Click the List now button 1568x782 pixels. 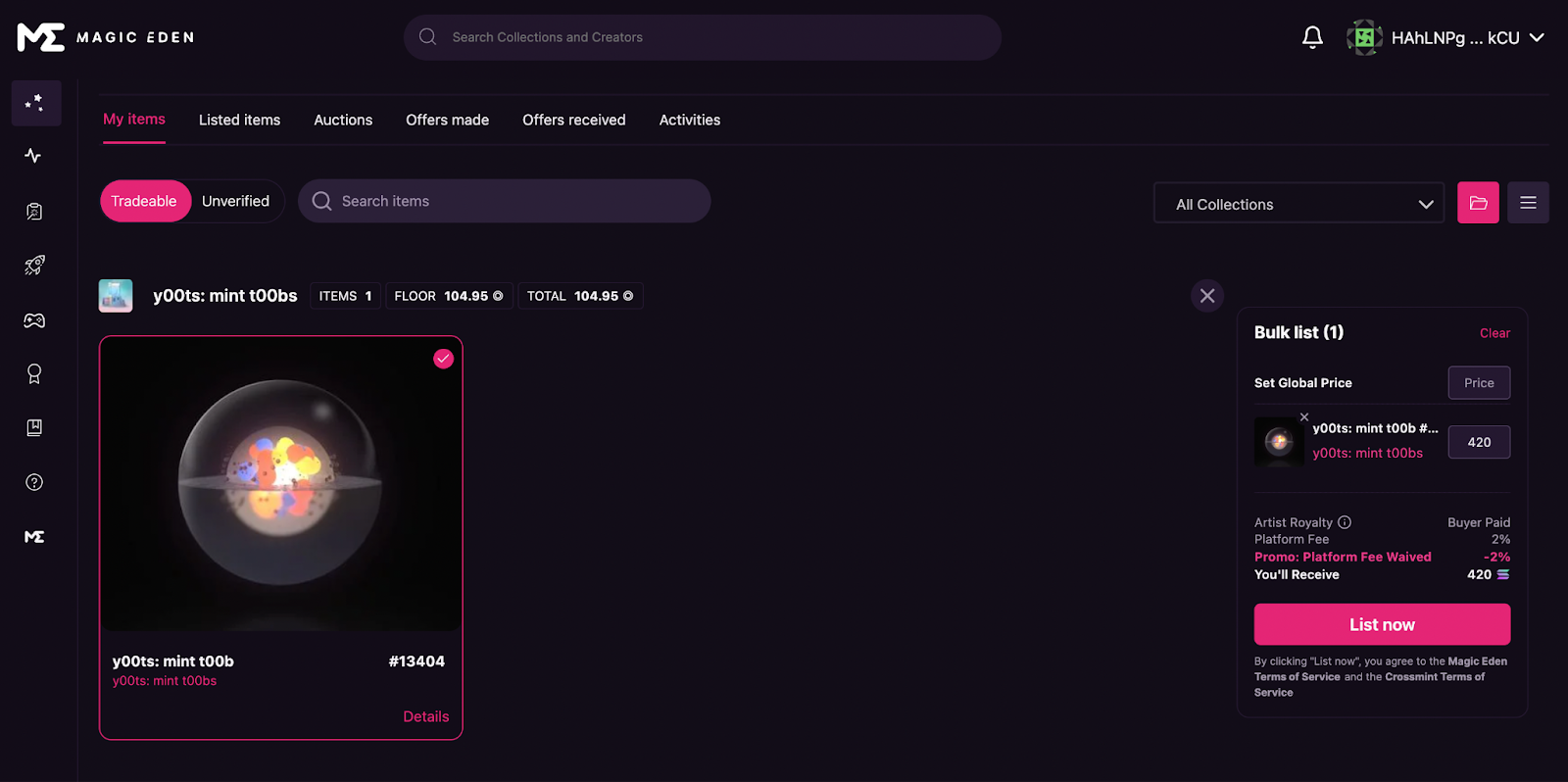(1382, 624)
